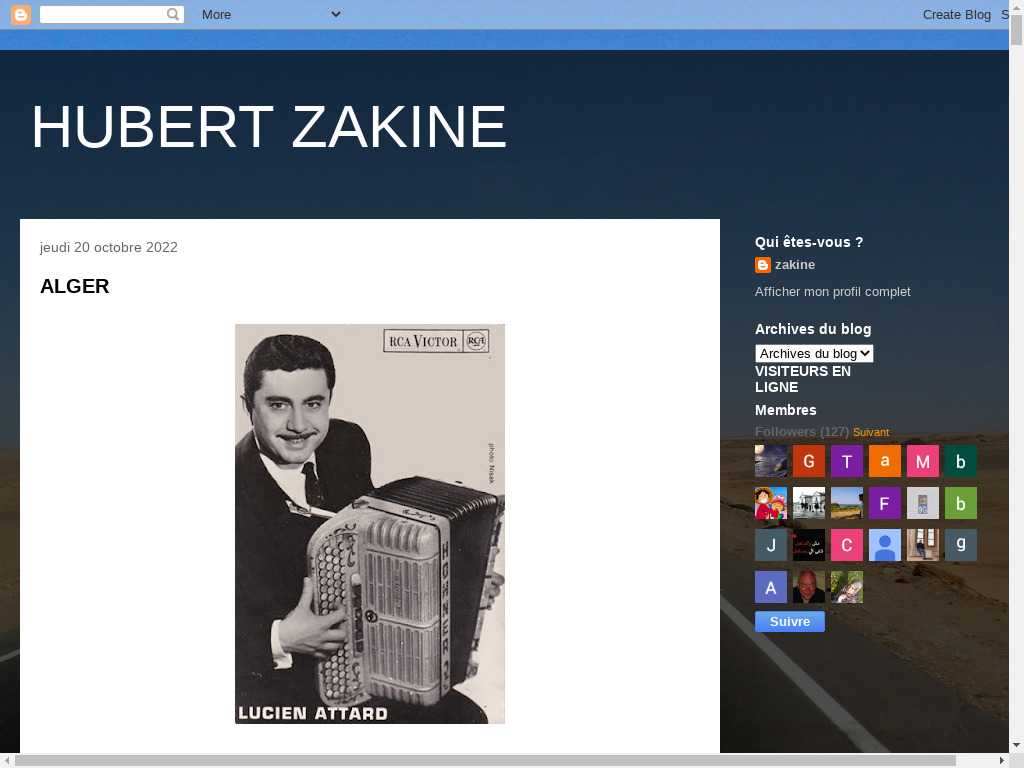
Task: Focus the navbar search input field
Action: point(103,14)
